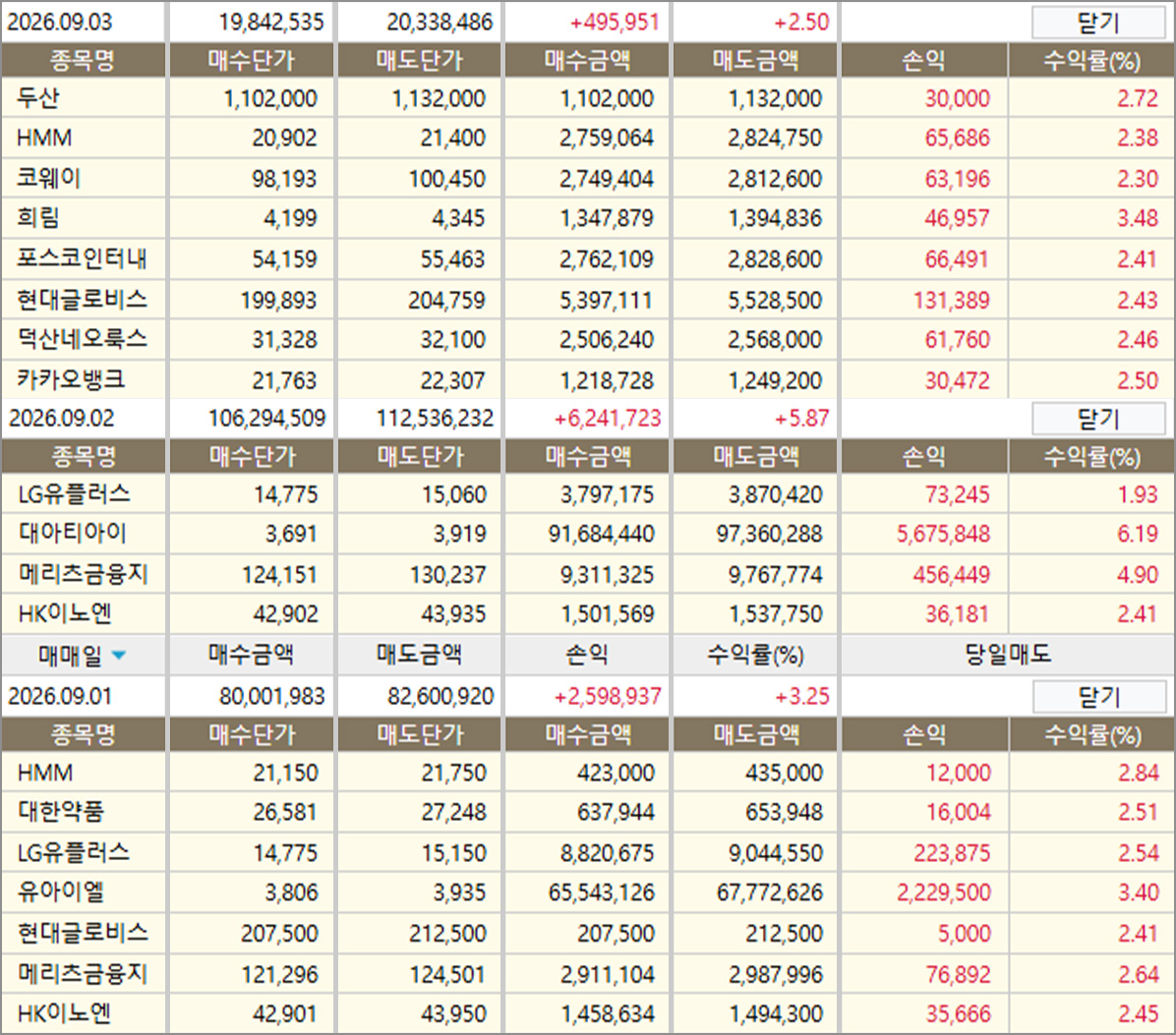1176x1035 pixels.
Task: Select LG유플러스 with sell price 15,060
Action: (75, 493)
